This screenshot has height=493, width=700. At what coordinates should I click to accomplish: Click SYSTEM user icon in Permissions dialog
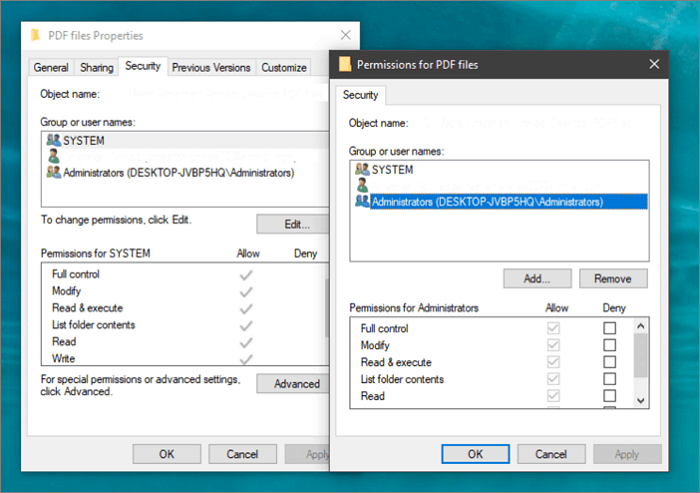(362, 170)
